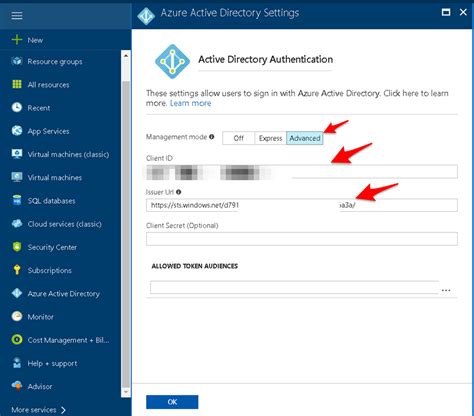Focus the Allowed Token Audiences field
The height and width of the screenshot is (416, 474).
tap(294, 287)
